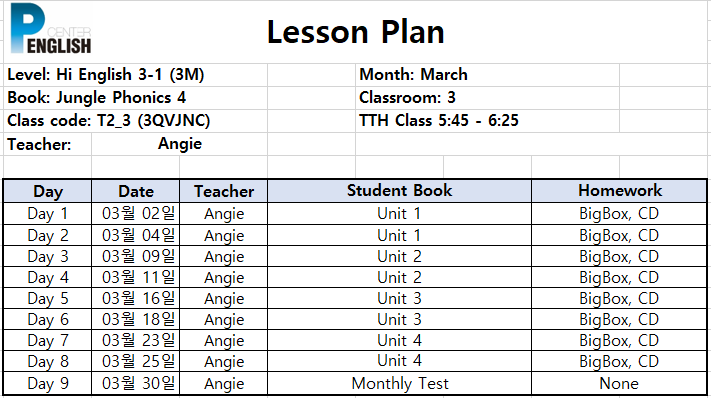Screen dimensions: 711x398
Task: Click the Month March cell
Action: (x=487, y=75)
